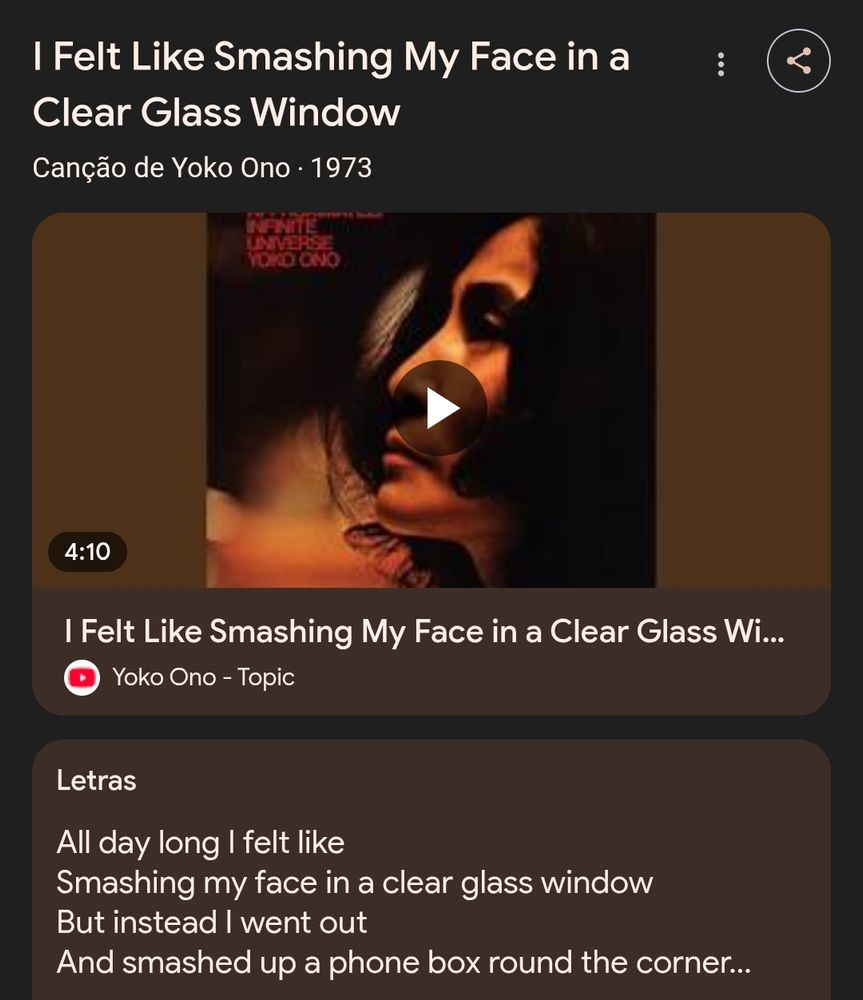The width and height of the screenshot is (863, 1000).
Task: Click the 1973 release year
Action: click(x=341, y=168)
